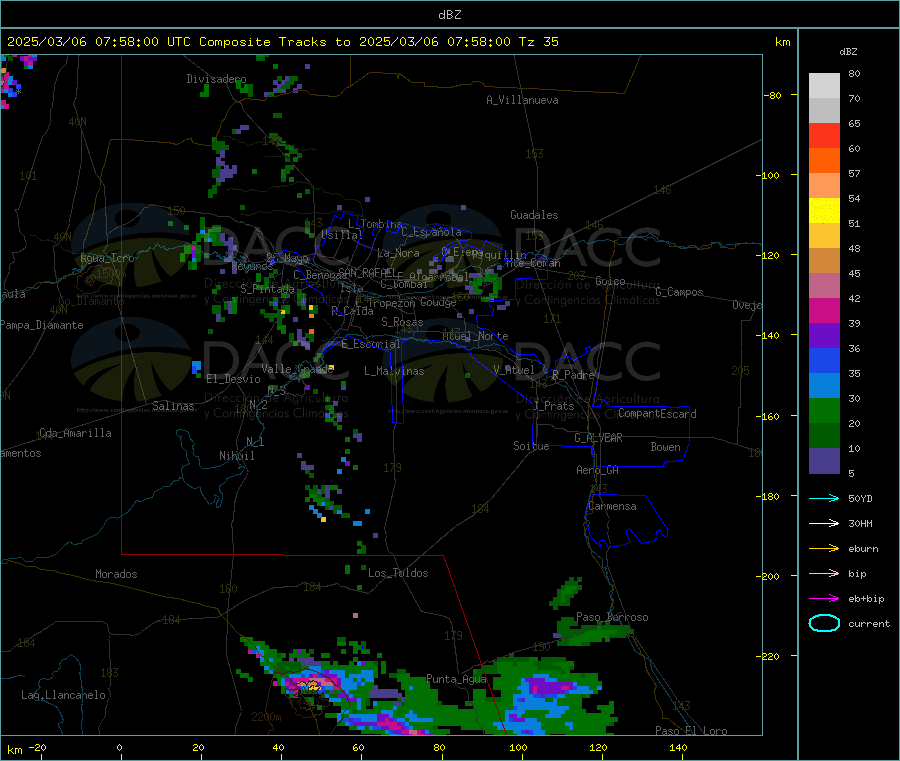Click the '100' tick on the bottom axis
This screenshot has height=761, width=900.
pyautogui.click(x=518, y=747)
